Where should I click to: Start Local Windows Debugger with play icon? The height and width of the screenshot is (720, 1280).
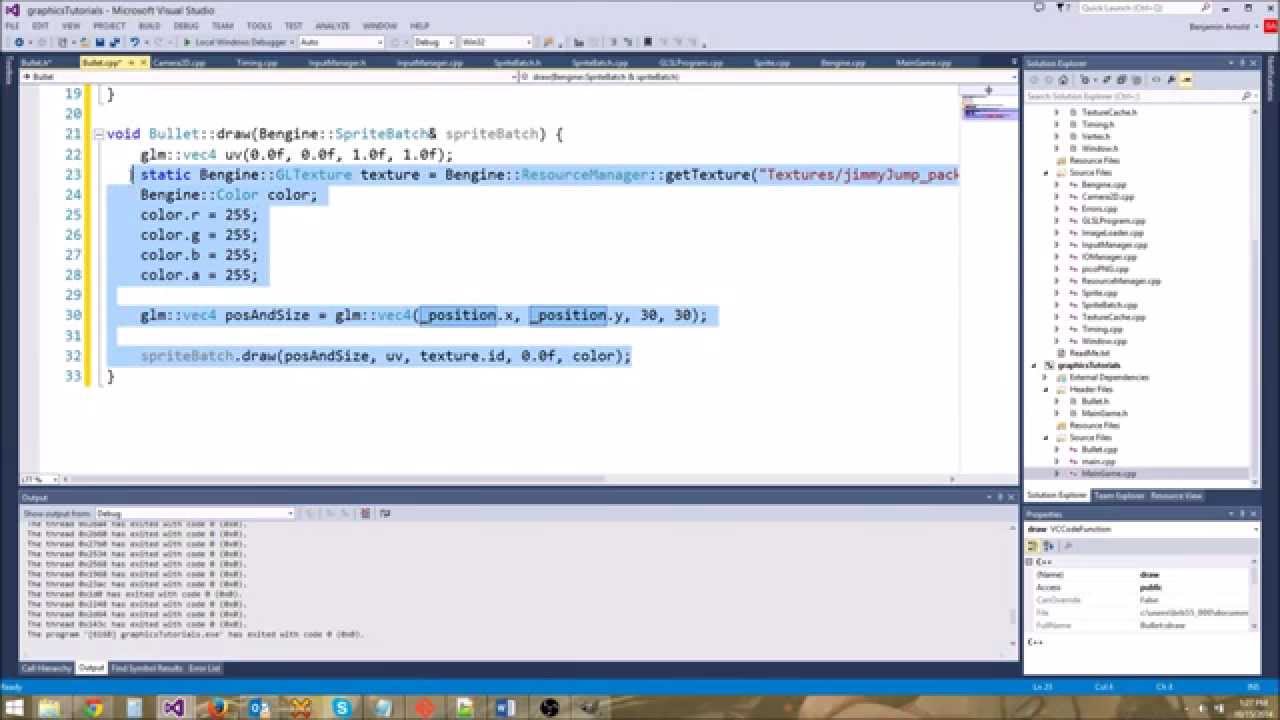click(x=187, y=42)
